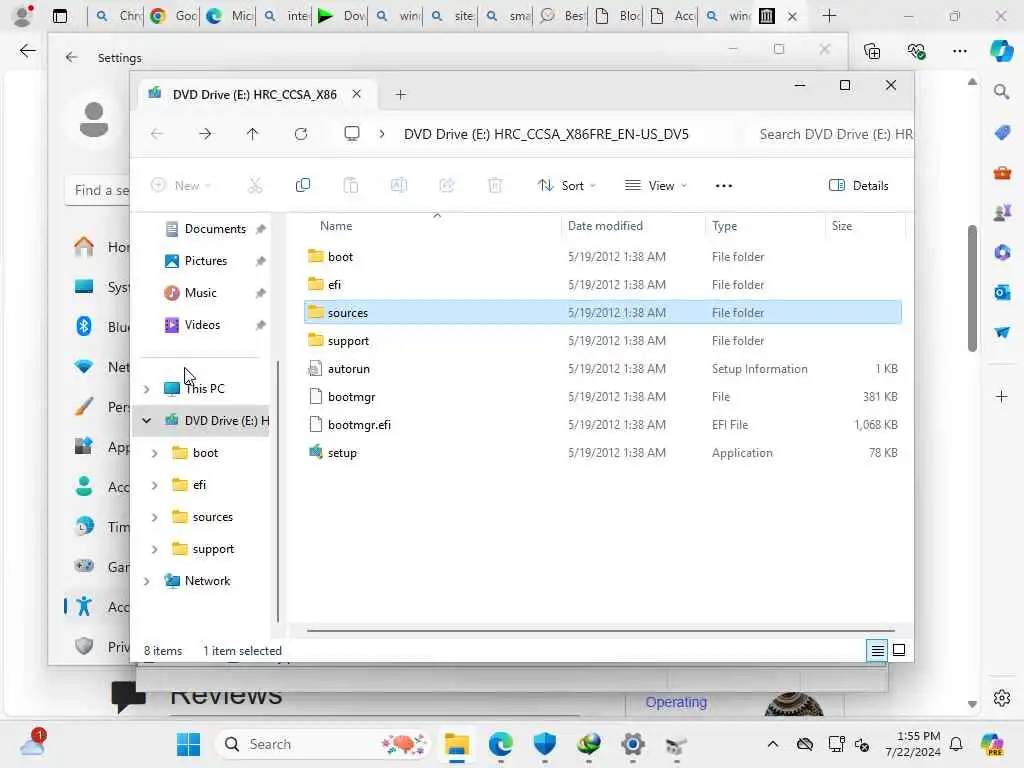This screenshot has height=768, width=1024.
Task: Click the Paste clipboard icon in toolbar
Action: point(351,186)
